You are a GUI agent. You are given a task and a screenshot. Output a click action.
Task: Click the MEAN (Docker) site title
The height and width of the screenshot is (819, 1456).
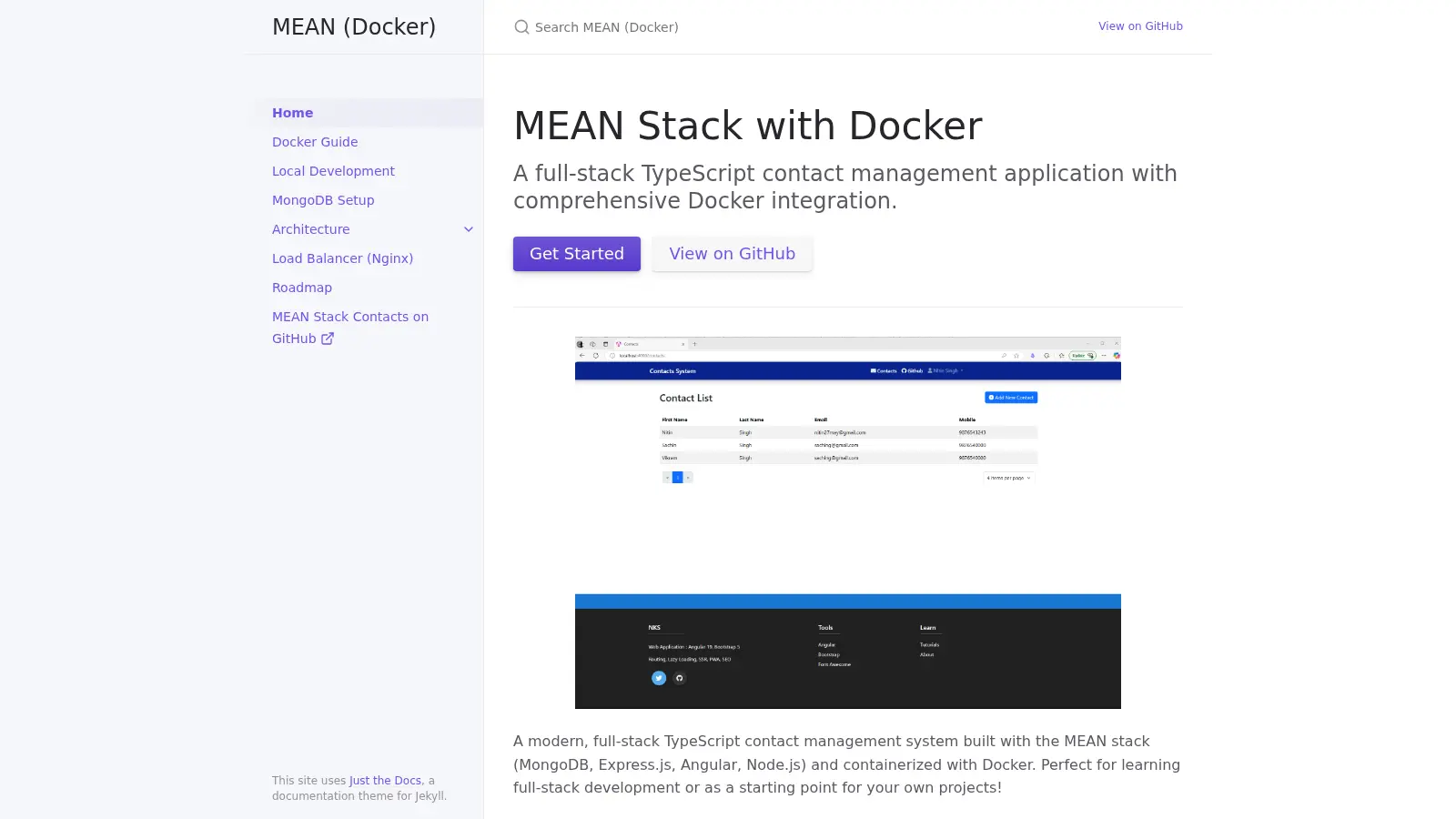click(354, 27)
